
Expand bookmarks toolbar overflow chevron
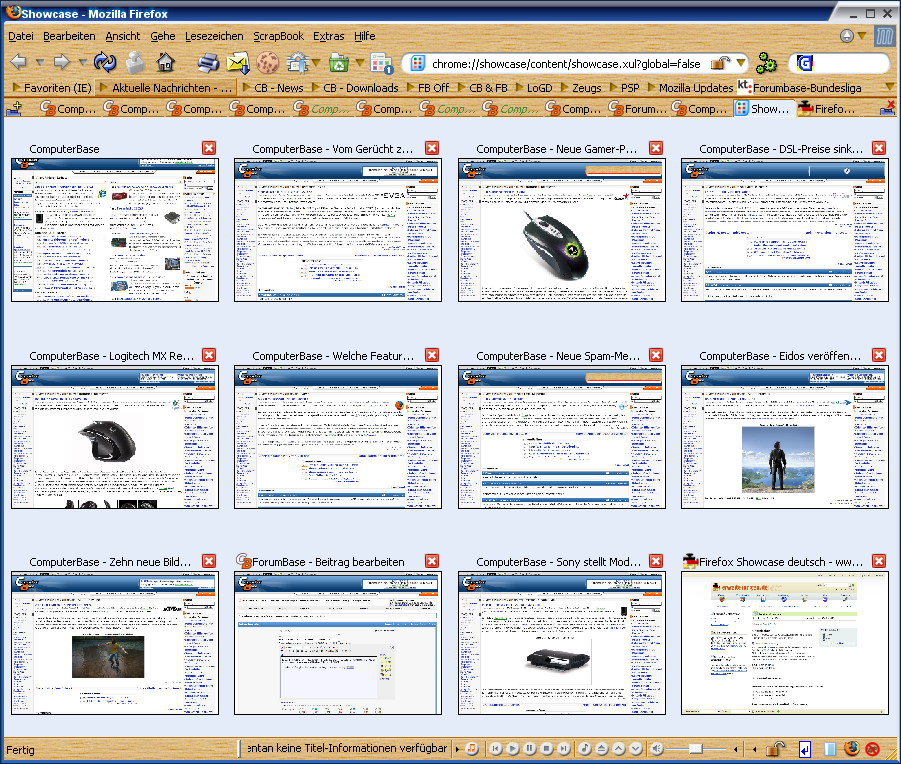point(890,87)
